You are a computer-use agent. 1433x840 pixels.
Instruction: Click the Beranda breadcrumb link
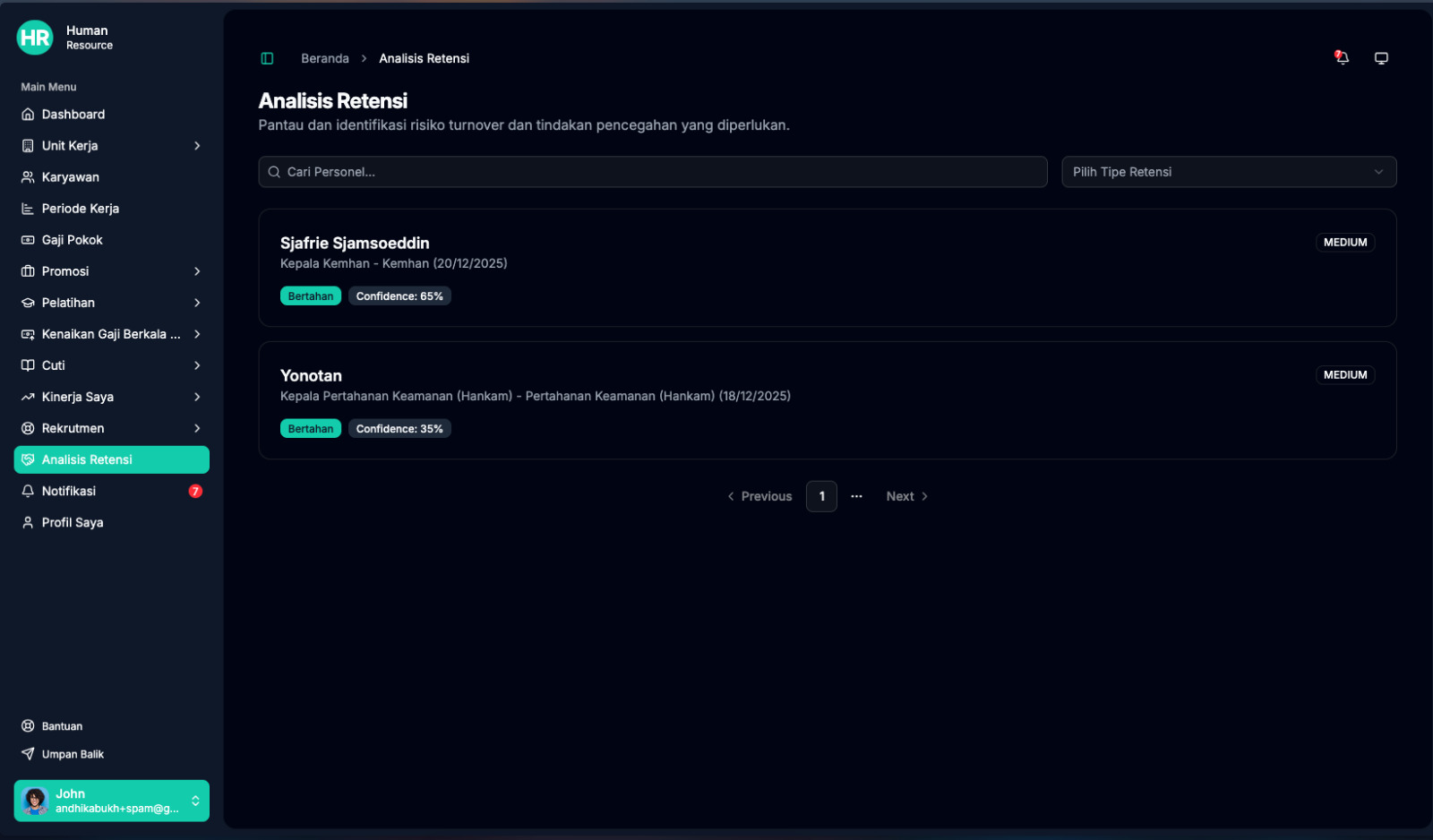click(324, 58)
